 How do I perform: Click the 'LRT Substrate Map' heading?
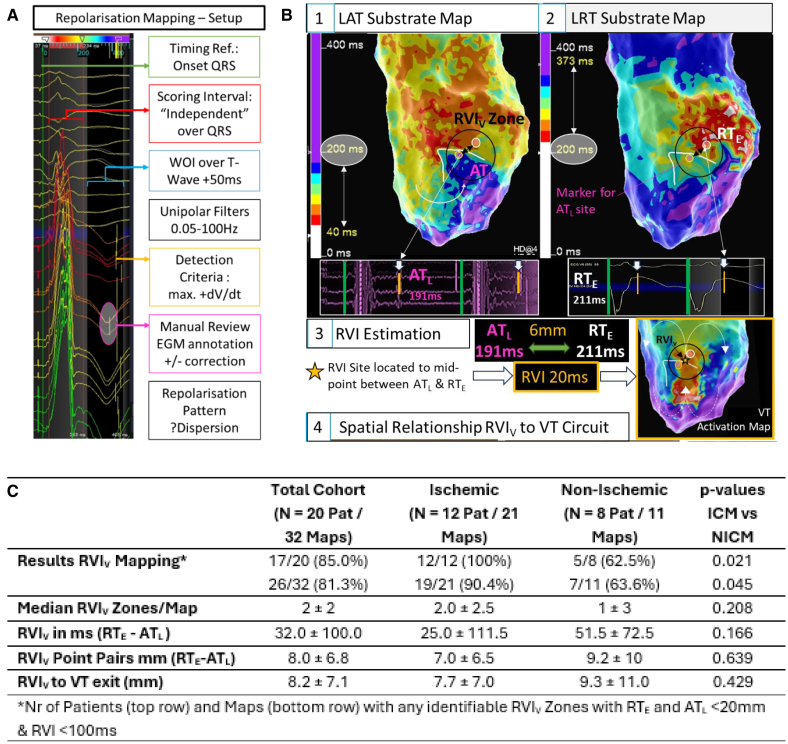pyautogui.click(x=638, y=19)
